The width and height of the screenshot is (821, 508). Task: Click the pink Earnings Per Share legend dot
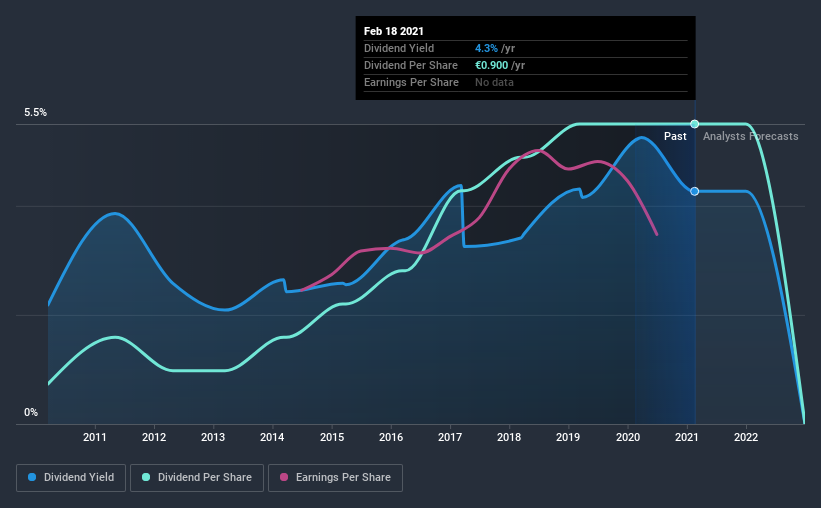click(284, 477)
